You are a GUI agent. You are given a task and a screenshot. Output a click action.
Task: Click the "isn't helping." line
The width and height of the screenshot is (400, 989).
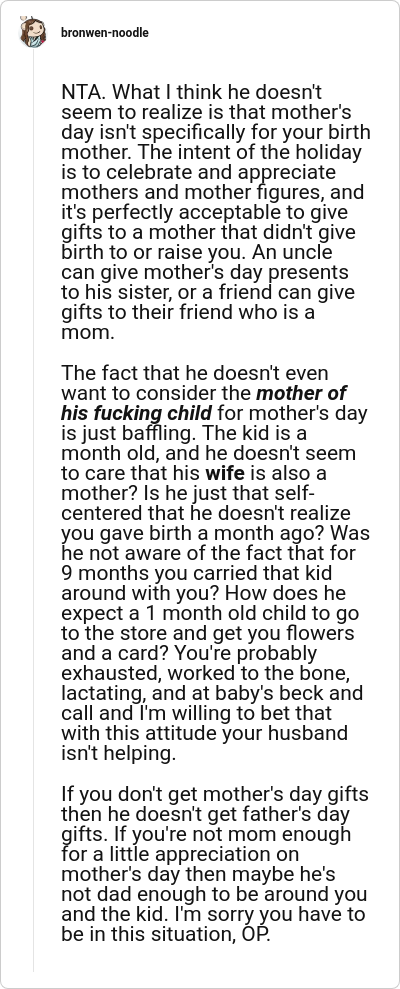[x=119, y=754]
